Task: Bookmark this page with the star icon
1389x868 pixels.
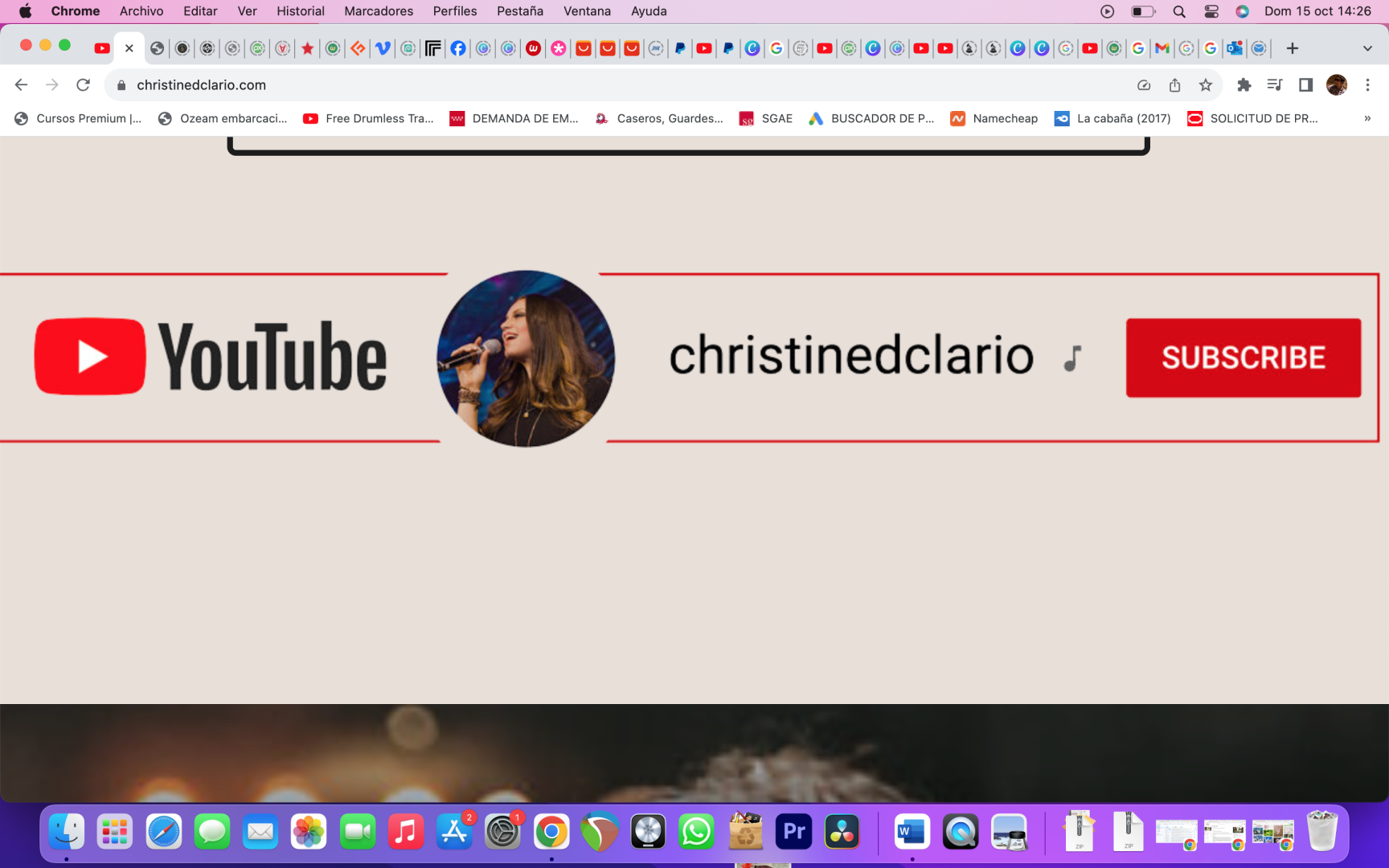Action: pyautogui.click(x=1205, y=85)
